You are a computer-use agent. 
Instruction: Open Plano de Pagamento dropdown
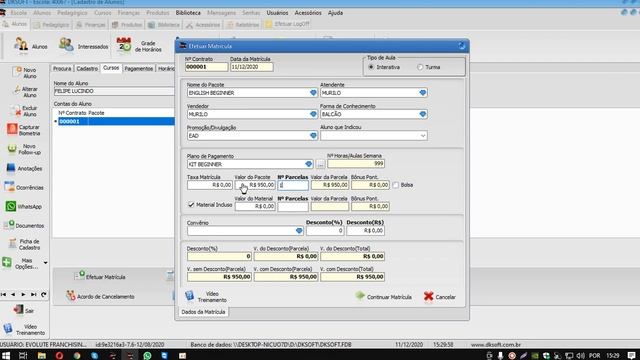click(x=308, y=164)
